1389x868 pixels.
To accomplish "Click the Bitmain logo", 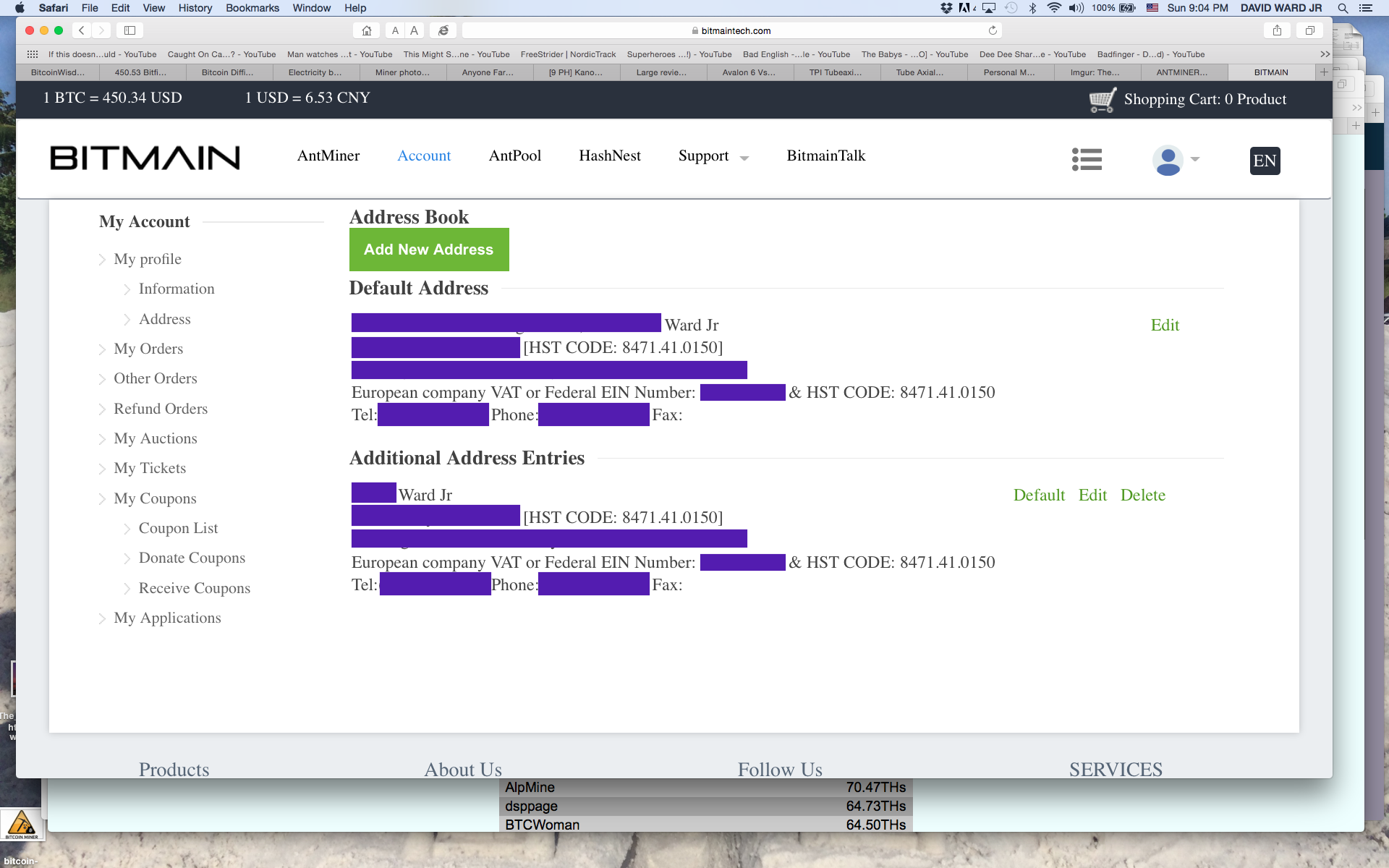I will point(145,158).
